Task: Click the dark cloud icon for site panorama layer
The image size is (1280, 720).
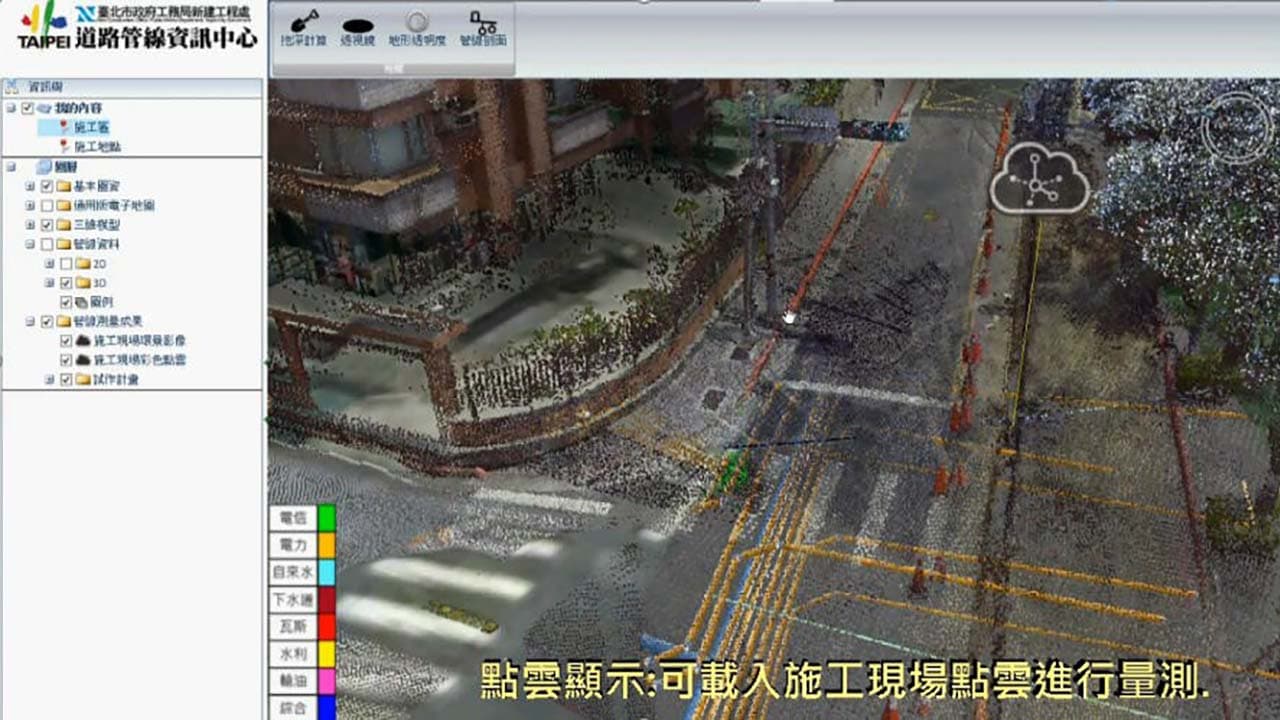Action: [x=83, y=341]
